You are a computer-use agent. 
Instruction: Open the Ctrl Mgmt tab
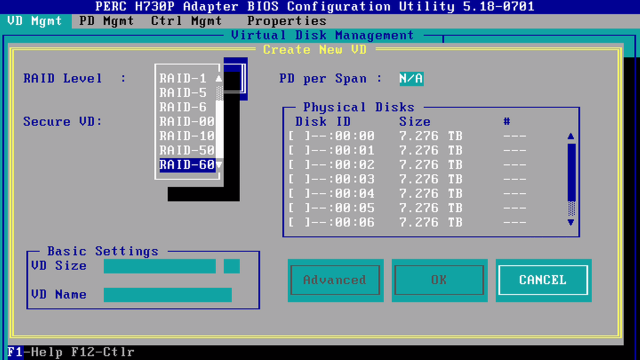pyautogui.click(x=187, y=21)
